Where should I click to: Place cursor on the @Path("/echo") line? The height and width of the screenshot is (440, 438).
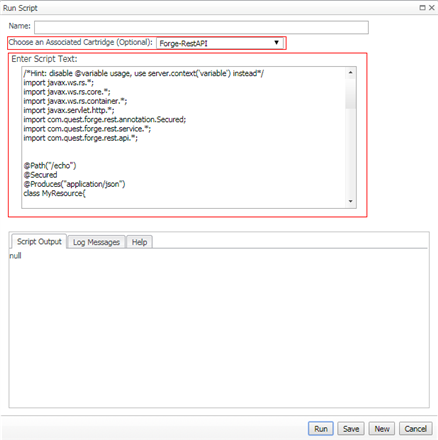coord(50,166)
